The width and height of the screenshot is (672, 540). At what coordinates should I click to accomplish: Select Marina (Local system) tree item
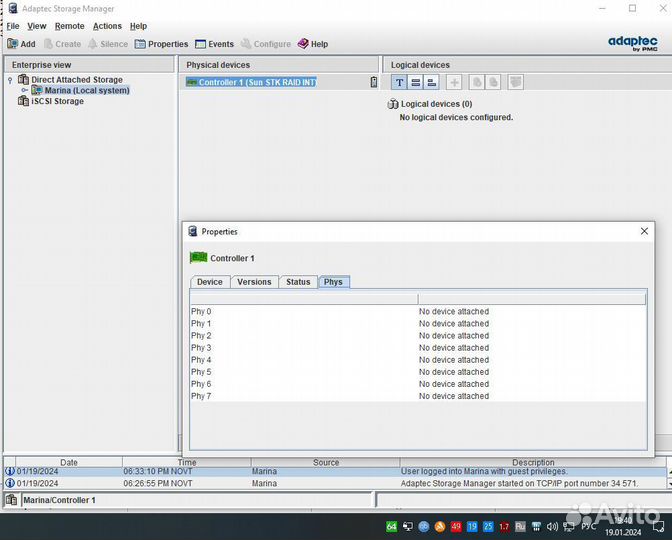click(x=87, y=90)
